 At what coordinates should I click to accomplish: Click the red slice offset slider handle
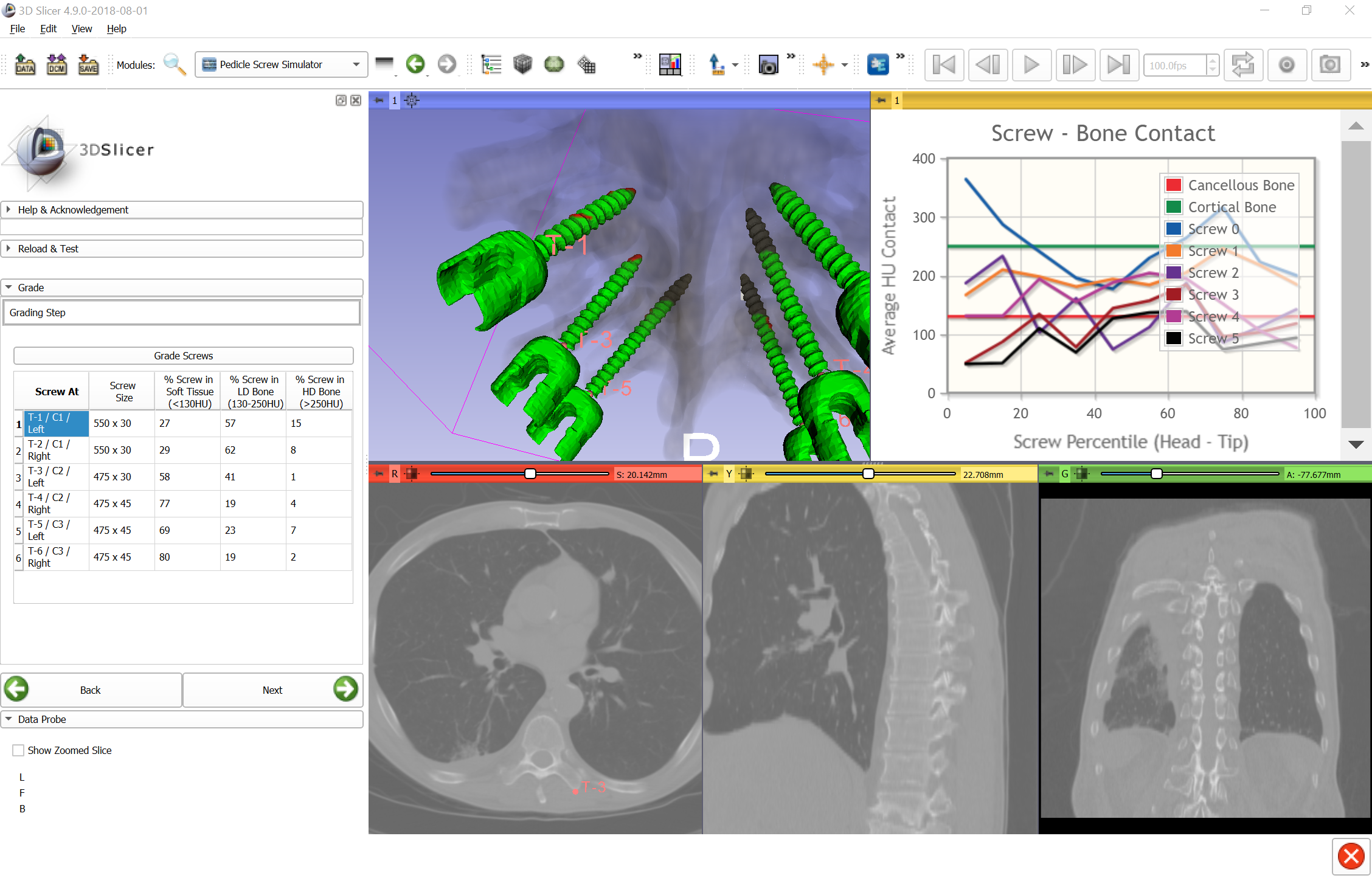point(530,474)
